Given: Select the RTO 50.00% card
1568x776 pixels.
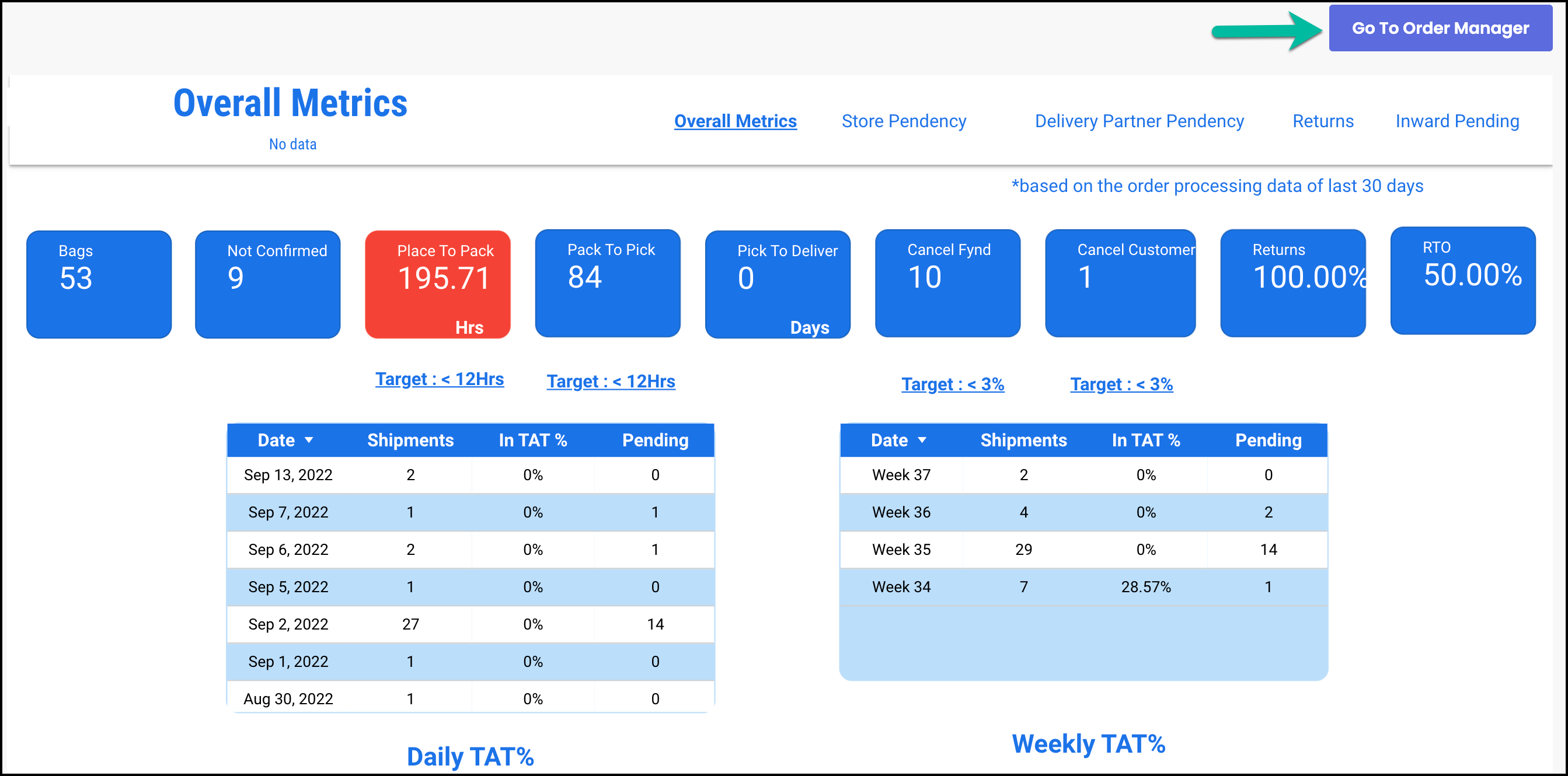Looking at the screenshot, I should pos(1463,281).
